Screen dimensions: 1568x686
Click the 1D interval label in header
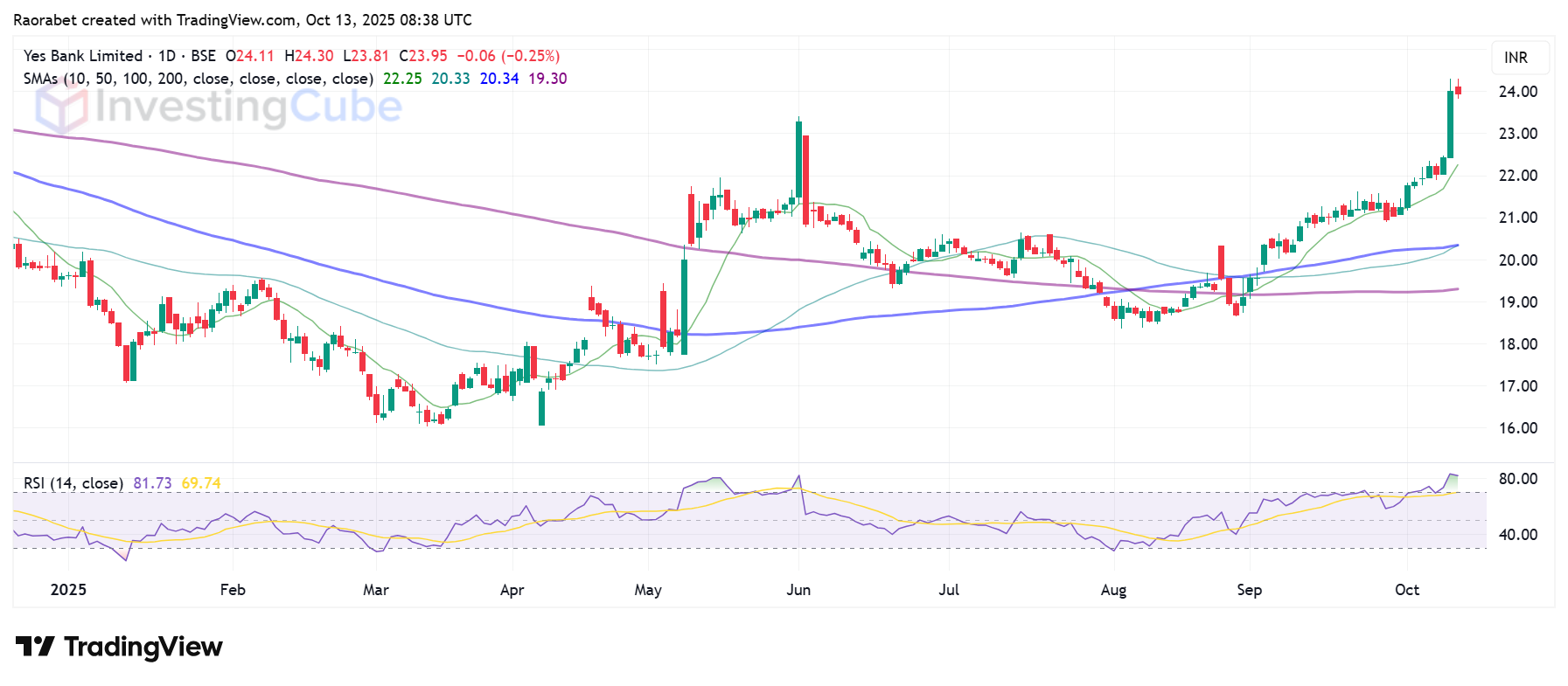coord(167,56)
